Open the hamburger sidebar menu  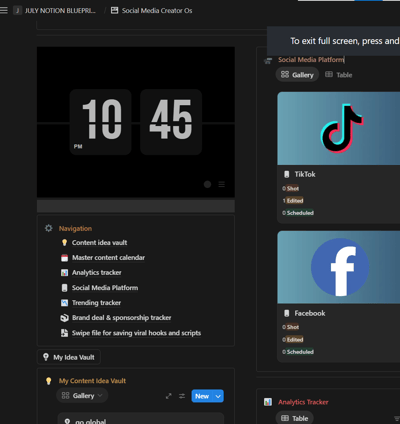pyautogui.click(x=4, y=10)
